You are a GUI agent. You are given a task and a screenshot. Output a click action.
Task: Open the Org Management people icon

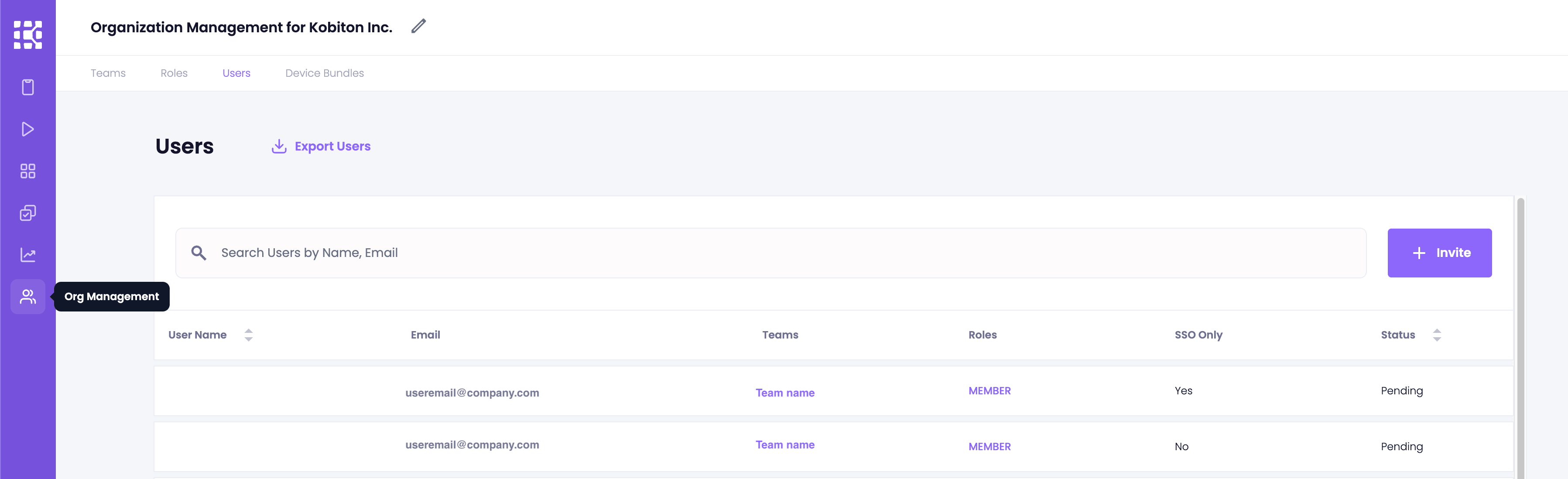[28, 296]
